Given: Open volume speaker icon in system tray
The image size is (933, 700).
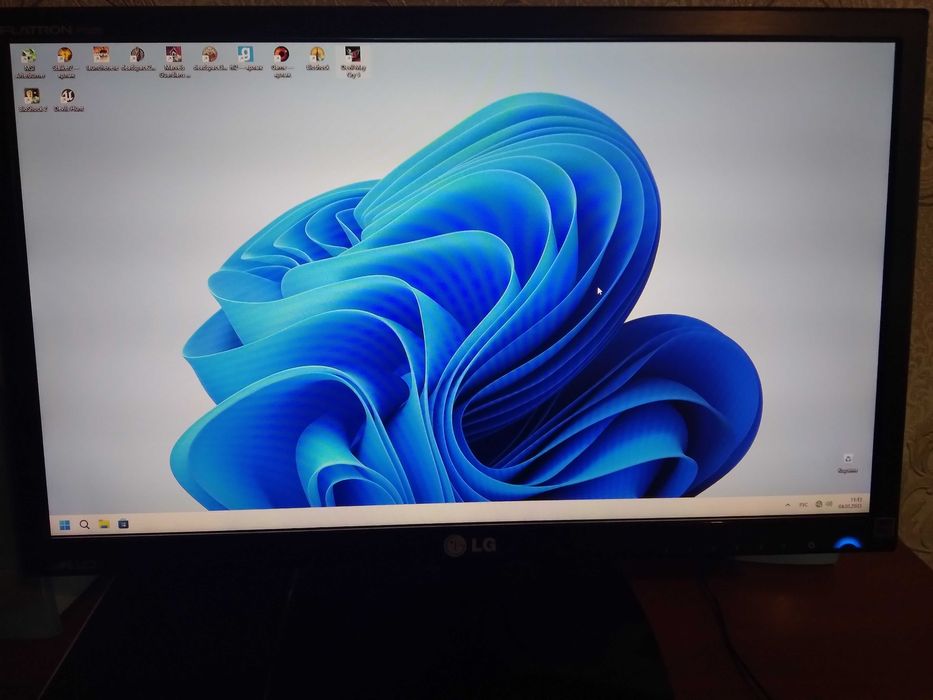Looking at the screenshot, I should pyautogui.click(x=829, y=504).
